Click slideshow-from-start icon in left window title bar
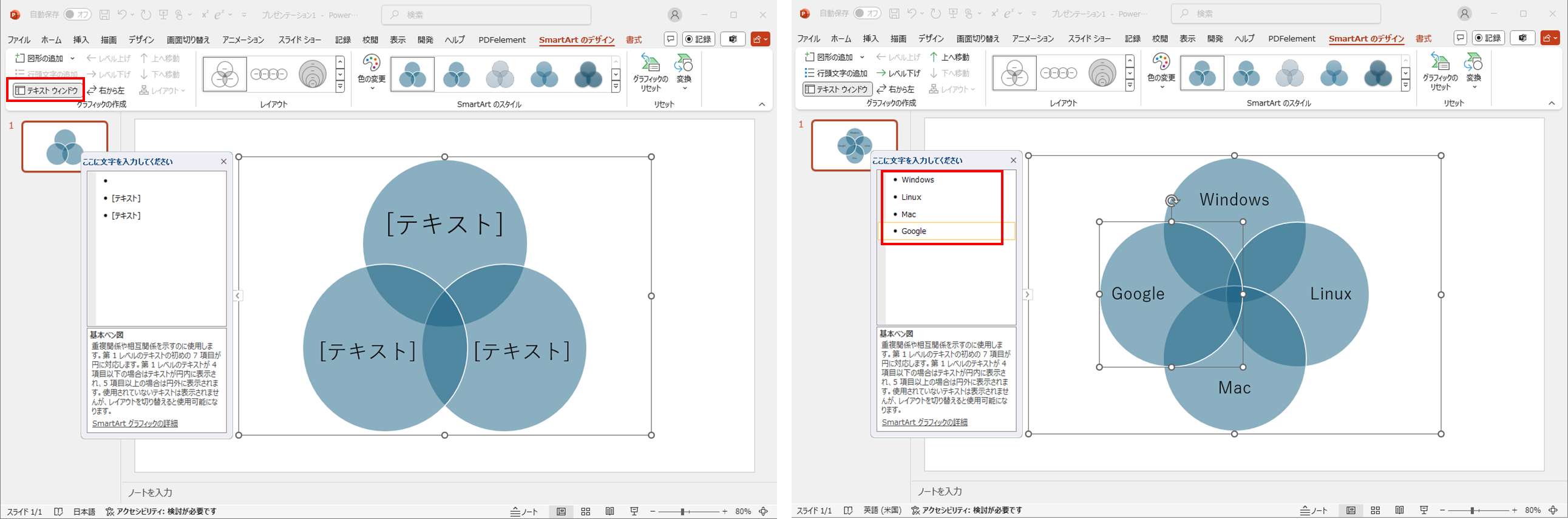The width and height of the screenshot is (1568, 519). 163,15
